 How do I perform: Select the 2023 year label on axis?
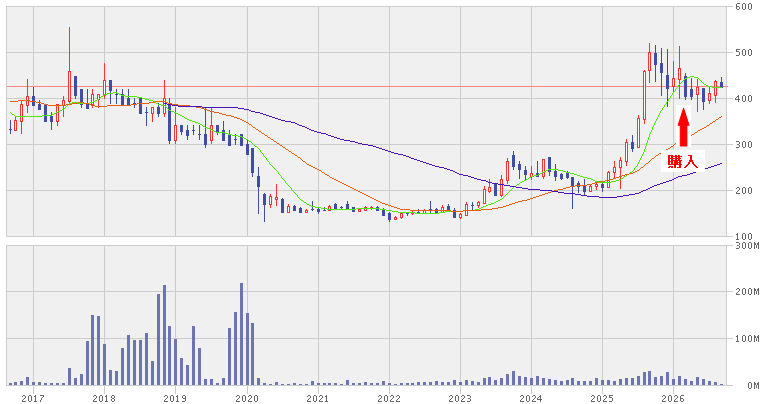click(460, 399)
